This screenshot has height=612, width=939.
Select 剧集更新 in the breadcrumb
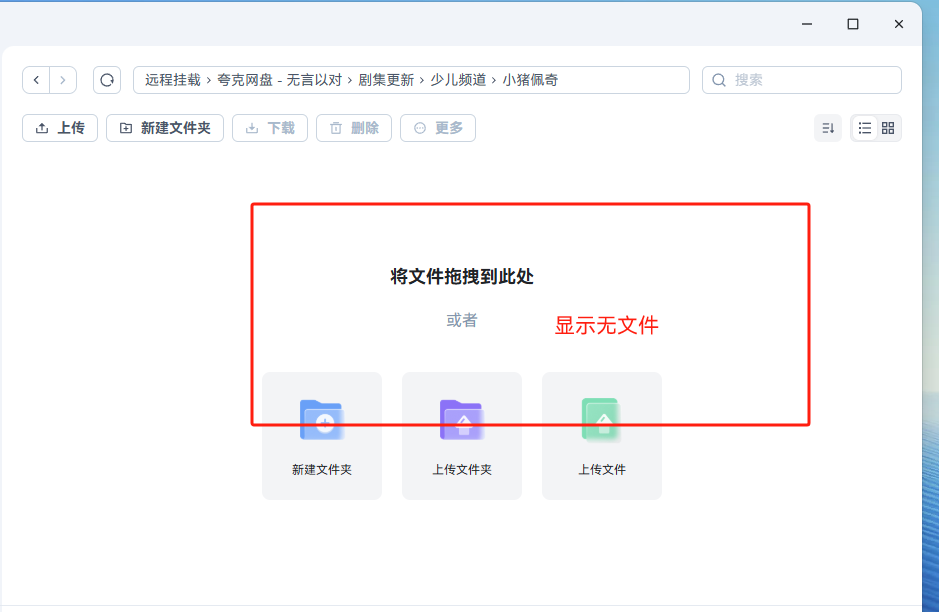point(386,80)
